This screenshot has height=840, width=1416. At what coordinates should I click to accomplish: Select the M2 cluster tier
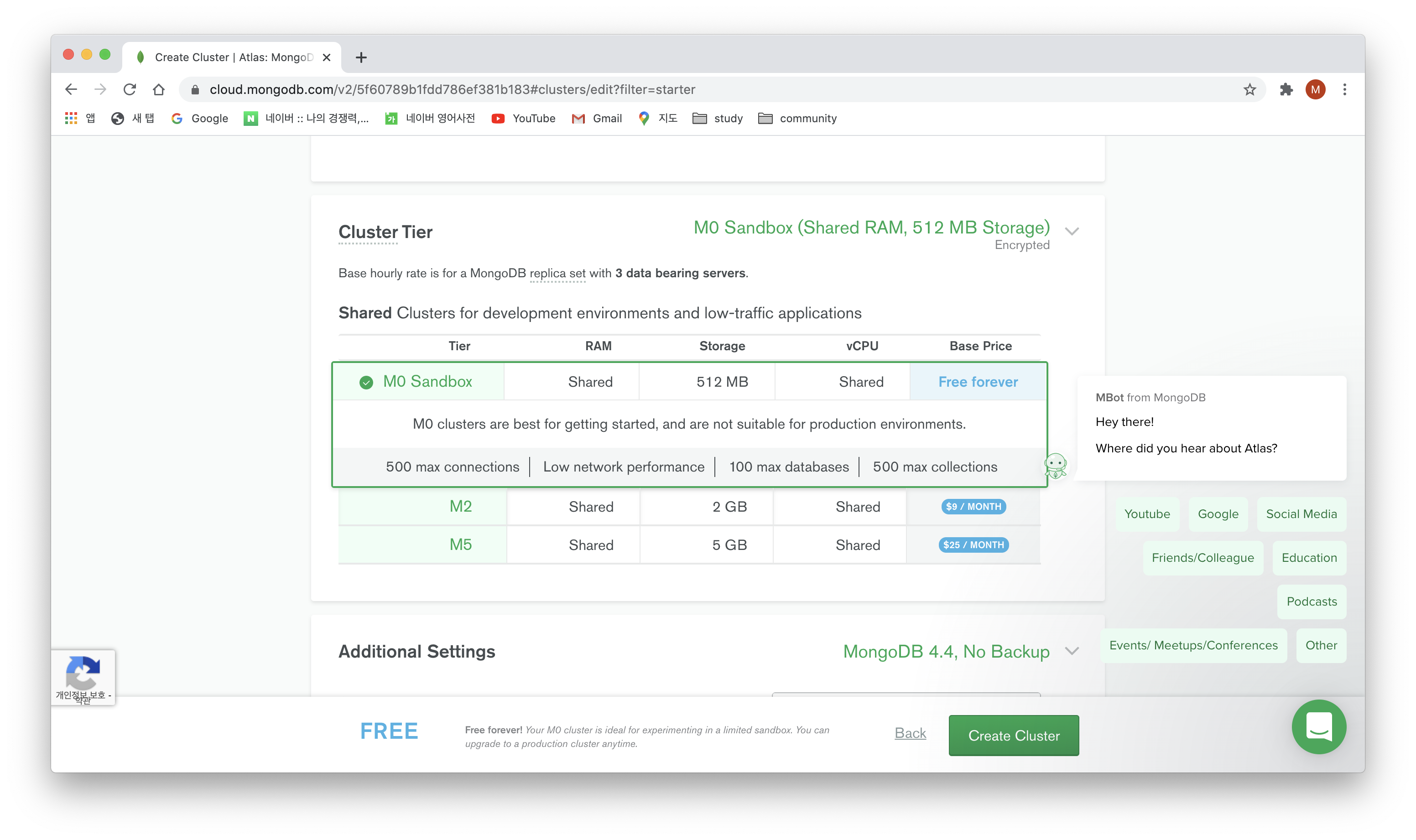[x=460, y=507]
